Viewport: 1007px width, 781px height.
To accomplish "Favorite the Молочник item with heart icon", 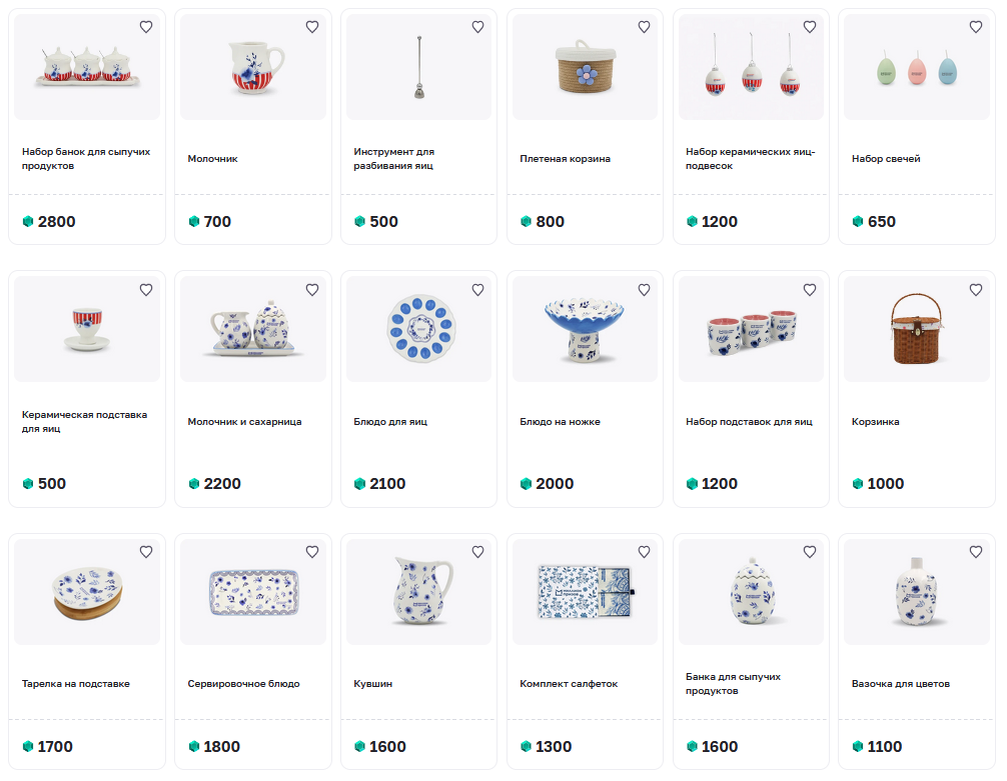I will pos(312,27).
